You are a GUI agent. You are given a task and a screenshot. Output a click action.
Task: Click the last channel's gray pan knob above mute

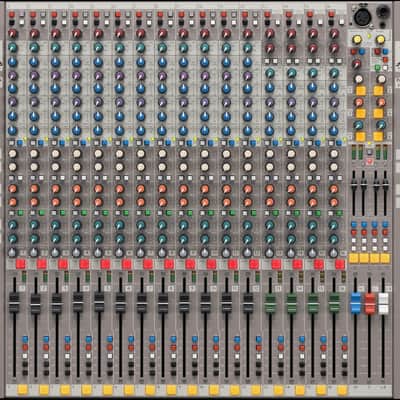pyautogui.click(x=334, y=252)
